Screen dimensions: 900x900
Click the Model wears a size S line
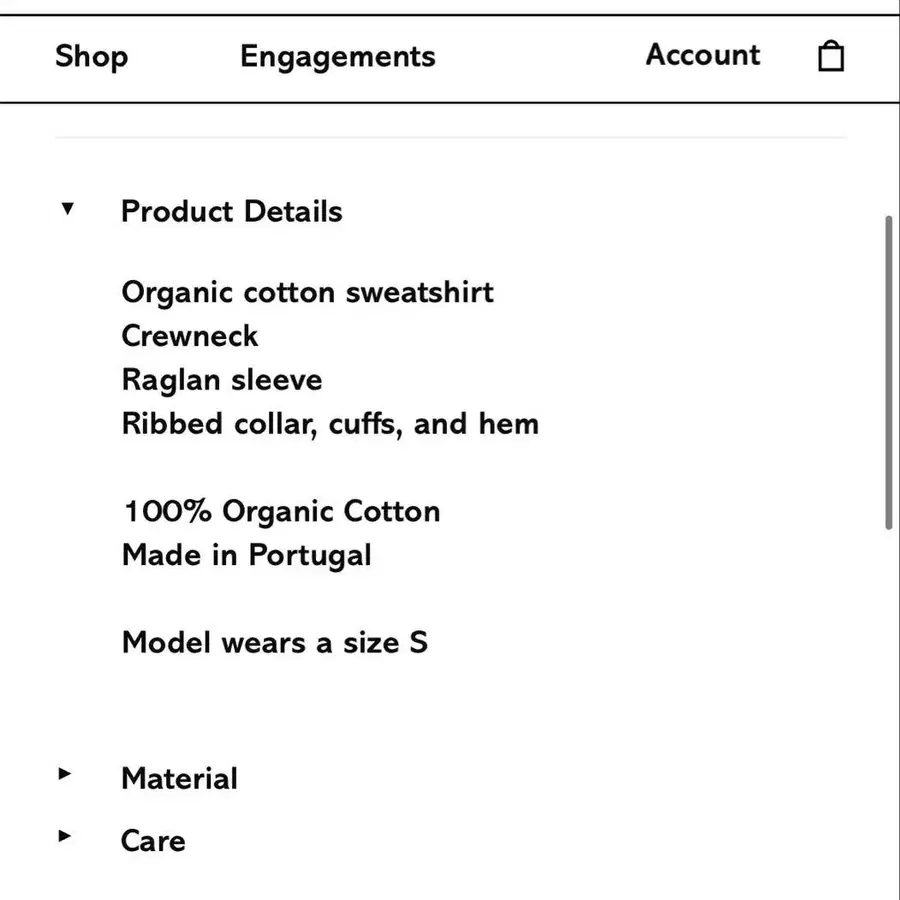coord(274,642)
